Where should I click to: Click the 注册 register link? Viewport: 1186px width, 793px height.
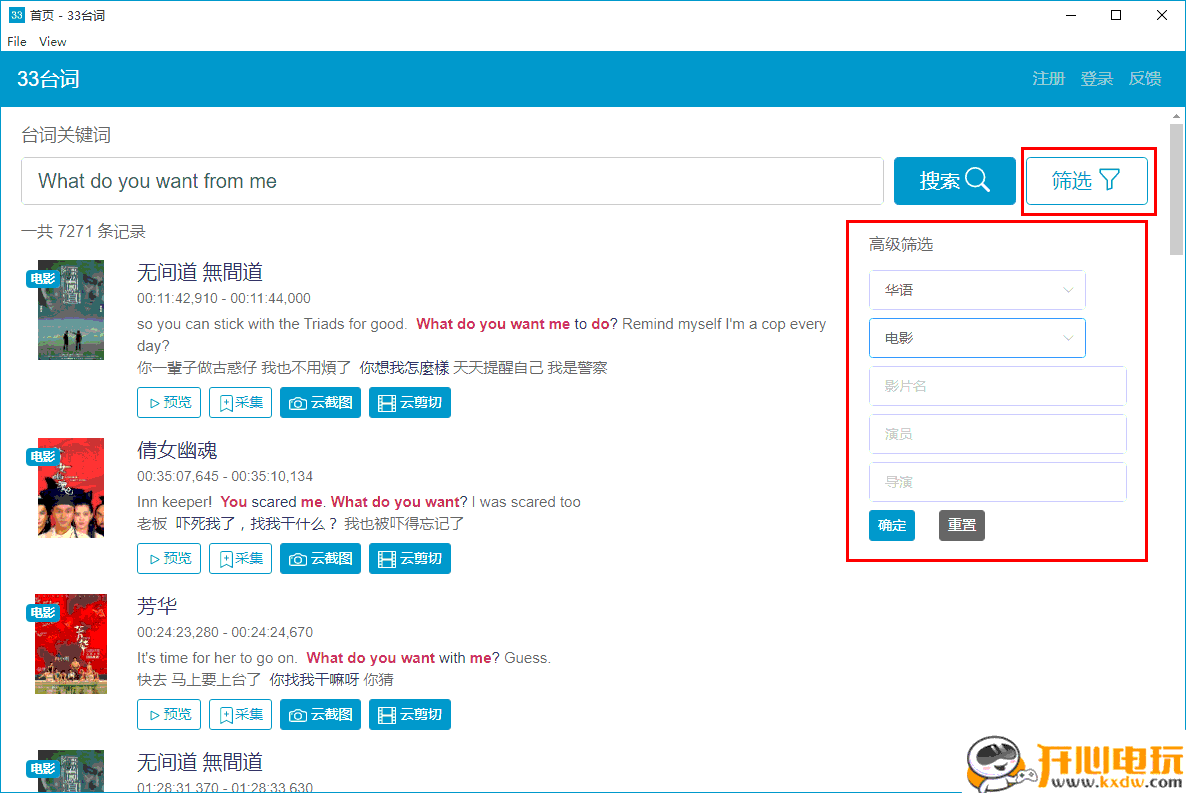(1048, 79)
